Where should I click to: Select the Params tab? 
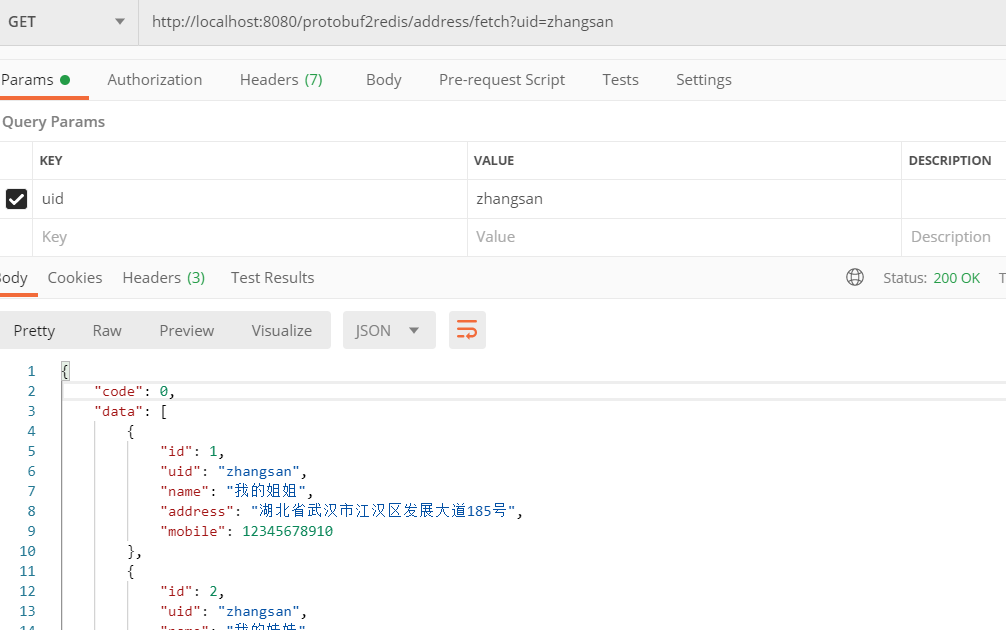[35, 80]
